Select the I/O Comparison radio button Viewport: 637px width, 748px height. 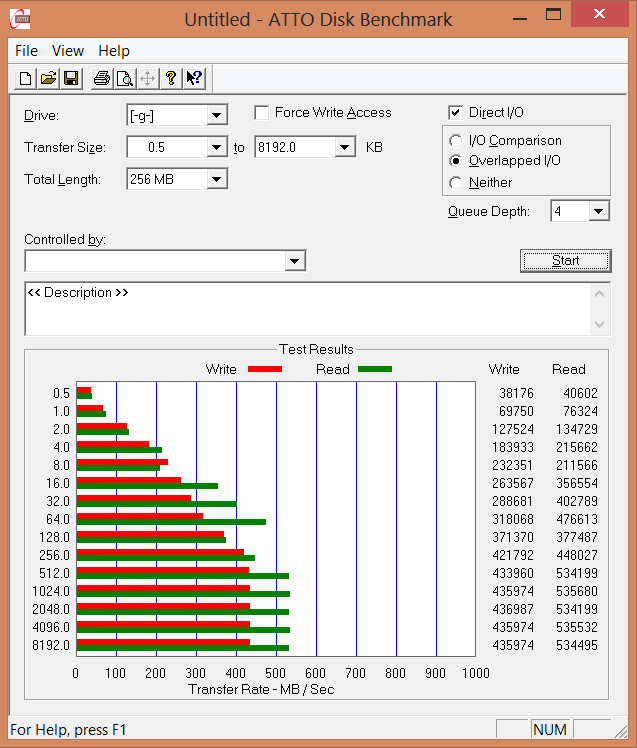456,141
